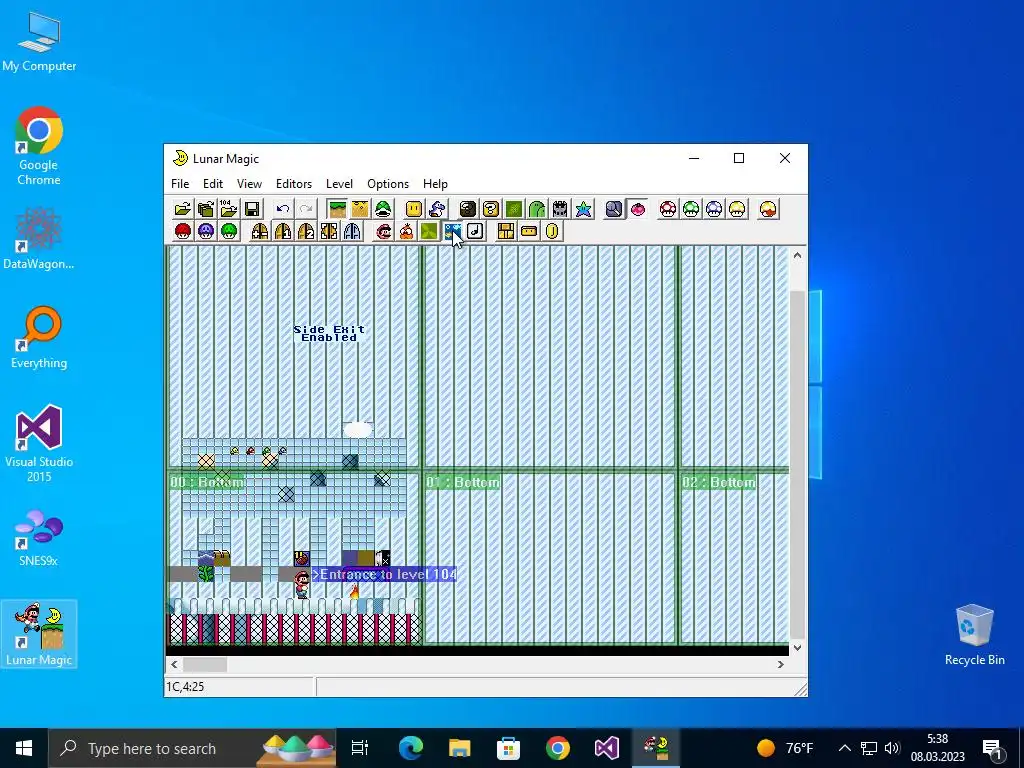This screenshot has height=768, width=1024.
Task: Click the solid green mushroom icon
Action: click(229, 231)
